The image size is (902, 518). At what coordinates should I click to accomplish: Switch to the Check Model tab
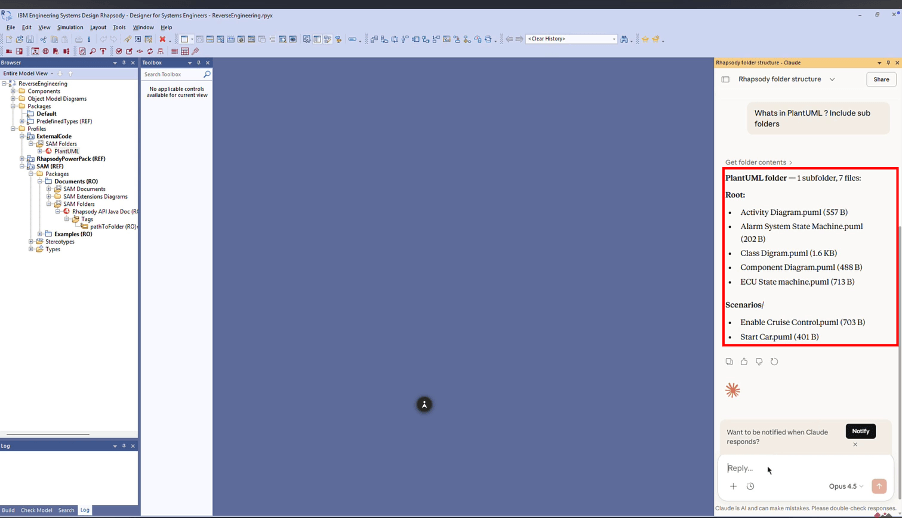pyautogui.click(x=36, y=510)
